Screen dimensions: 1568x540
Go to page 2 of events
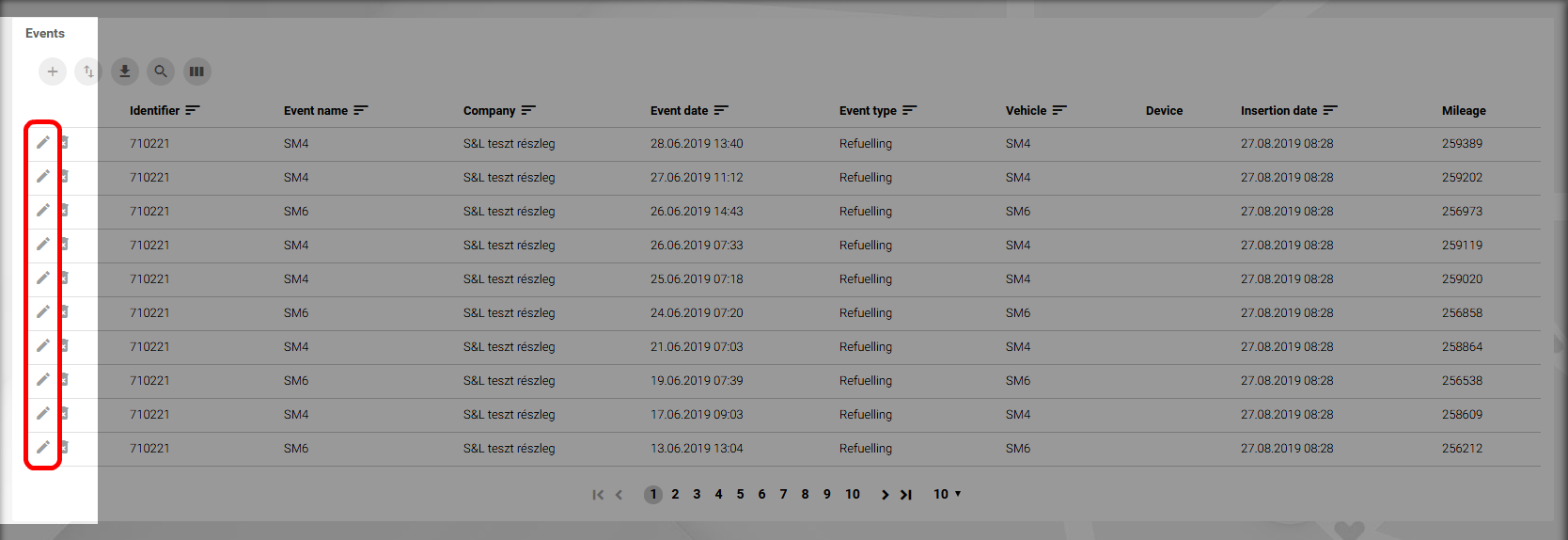675,494
